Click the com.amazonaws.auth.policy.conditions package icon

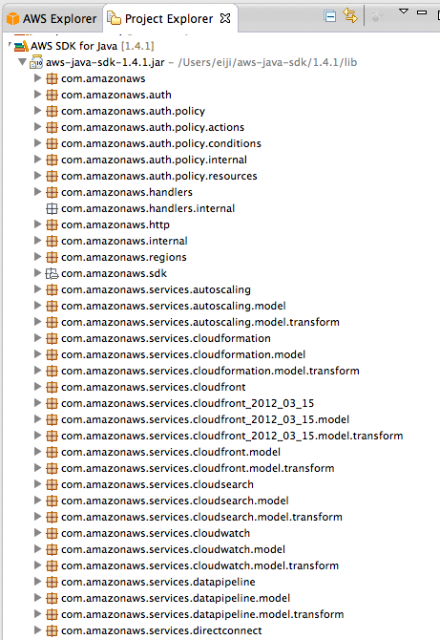[x=52, y=144]
